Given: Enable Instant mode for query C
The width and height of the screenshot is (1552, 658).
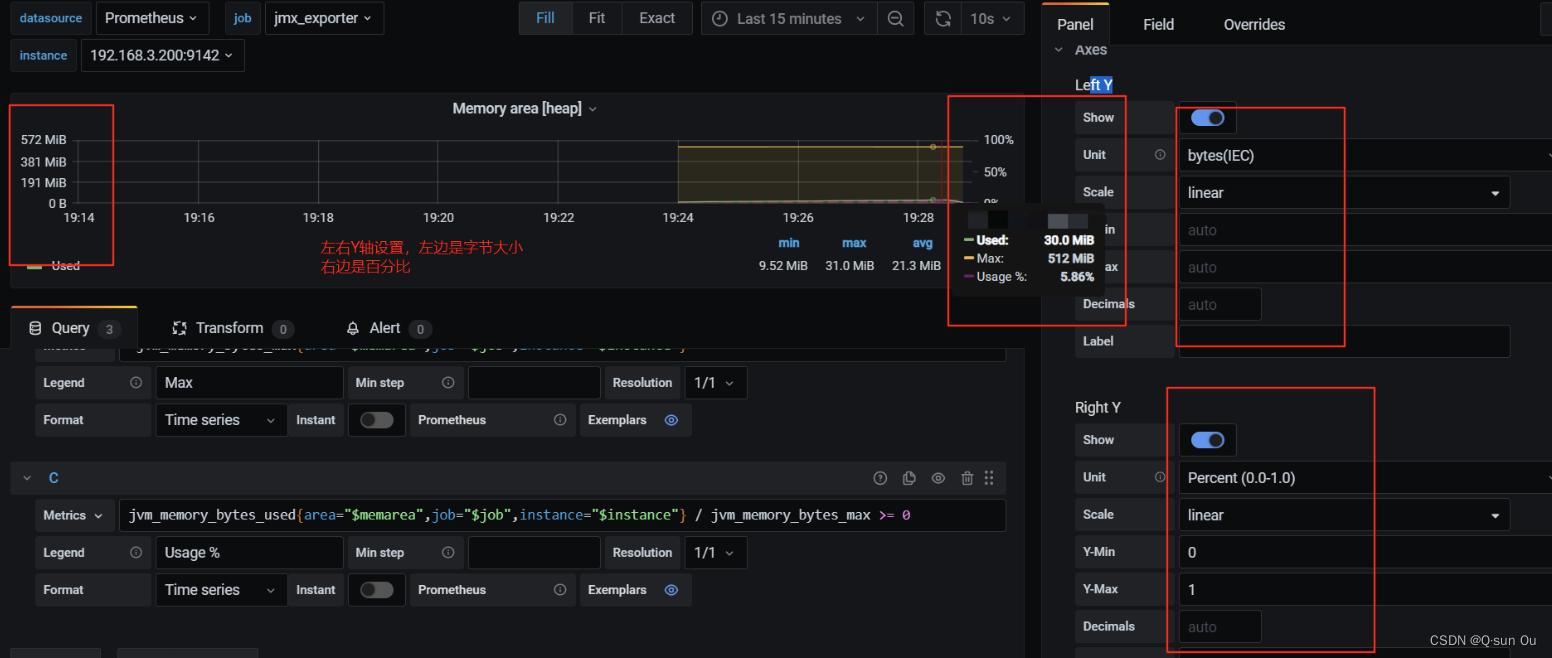Looking at the screenshot, I should pos(377,590).
